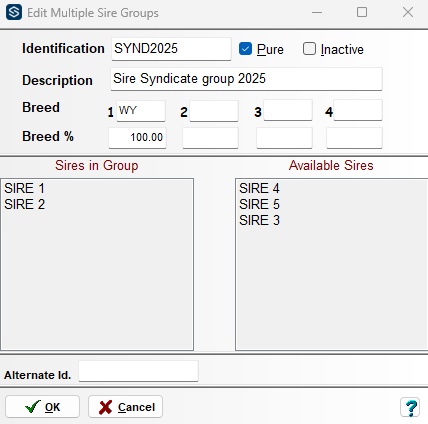428x424 pixels.
Task: Click the green checkmark on OK
Action: pos(33,407)
